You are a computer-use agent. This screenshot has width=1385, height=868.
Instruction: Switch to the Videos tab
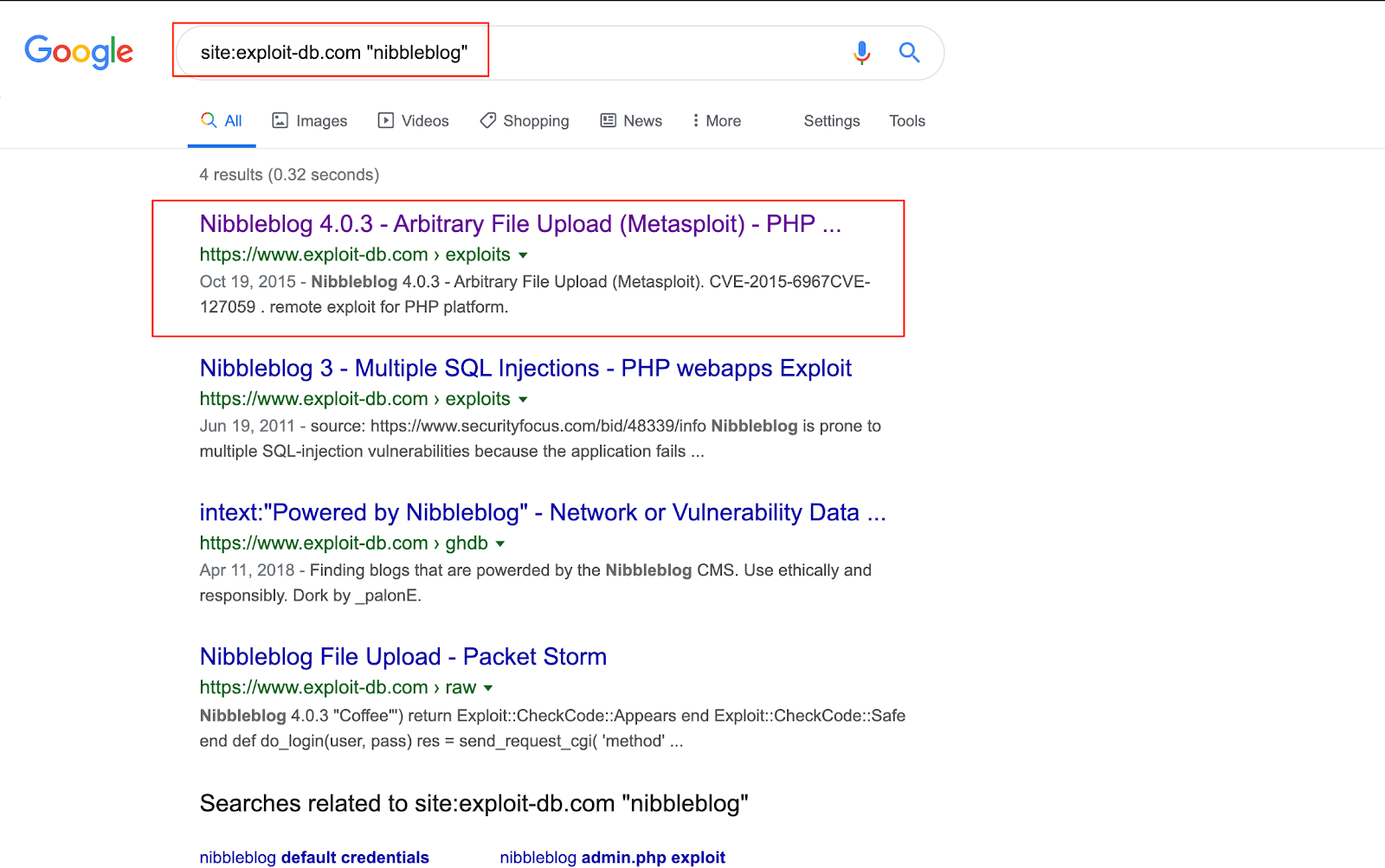[414, 121]
